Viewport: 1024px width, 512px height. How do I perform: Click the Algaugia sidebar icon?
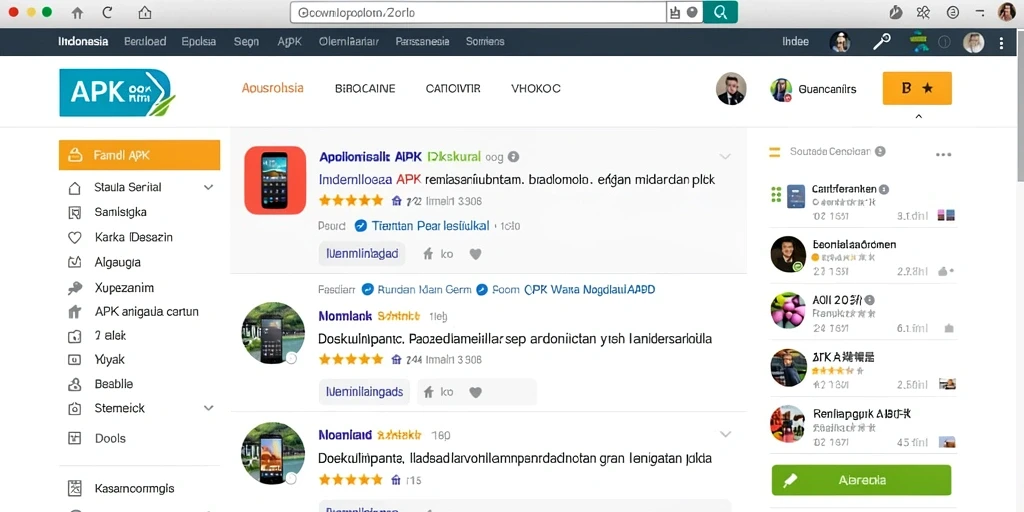(x=74, y=263)
